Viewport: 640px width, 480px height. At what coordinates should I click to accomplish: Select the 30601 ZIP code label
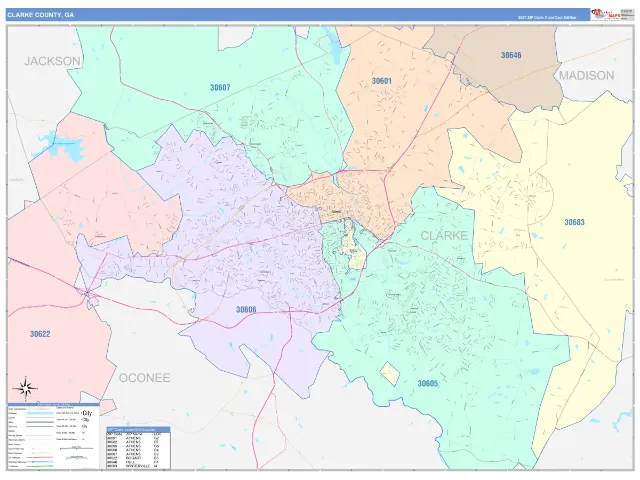[381, 81]
